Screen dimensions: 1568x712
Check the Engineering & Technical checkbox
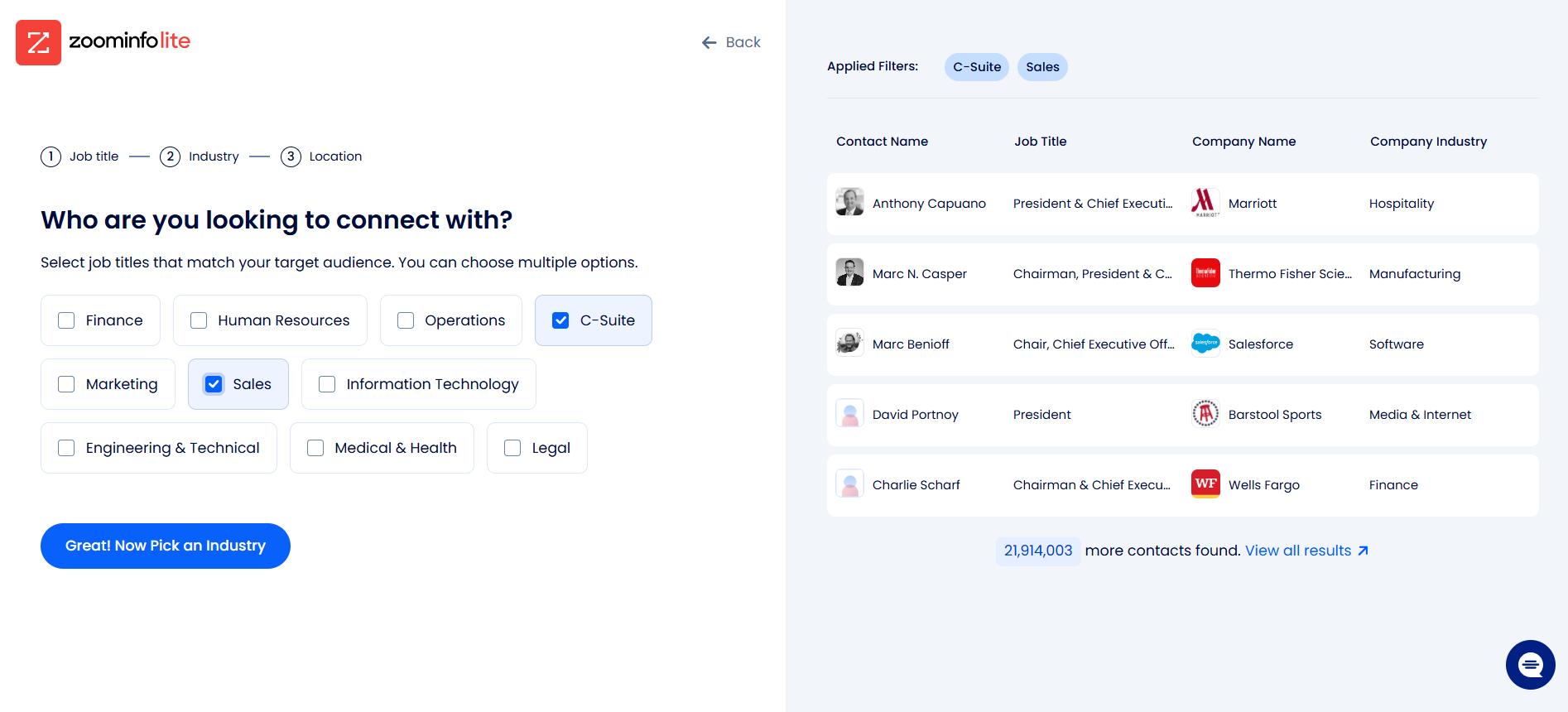[x=66, y=448]
